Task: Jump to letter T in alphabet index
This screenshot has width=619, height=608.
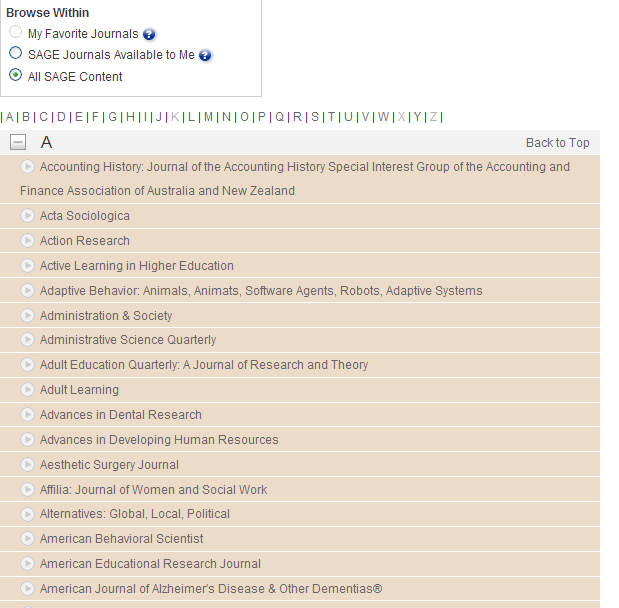Action: (x=331, y=117)
